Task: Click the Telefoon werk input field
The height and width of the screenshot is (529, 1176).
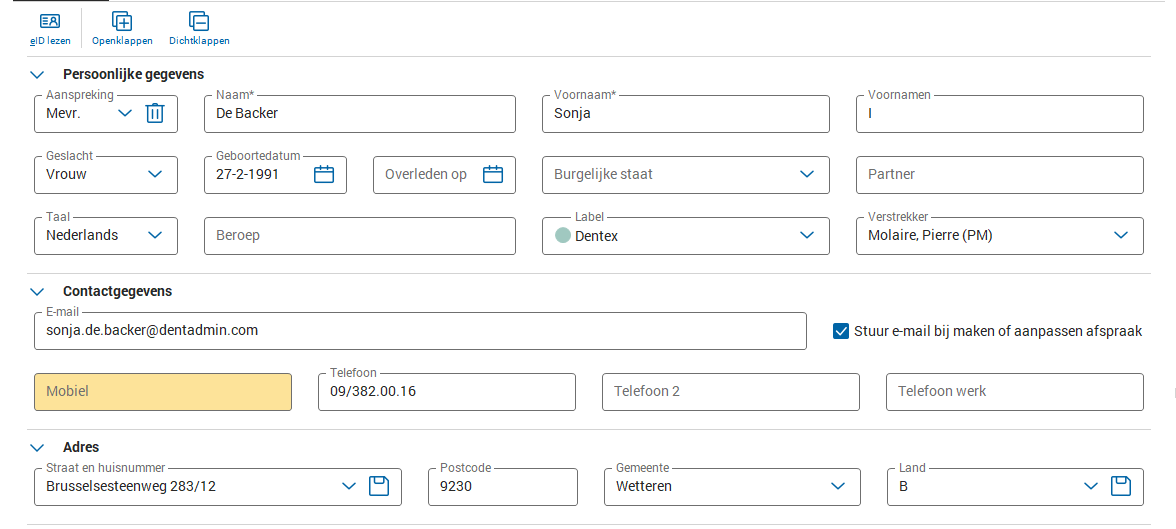Action: coord(1015,392)
